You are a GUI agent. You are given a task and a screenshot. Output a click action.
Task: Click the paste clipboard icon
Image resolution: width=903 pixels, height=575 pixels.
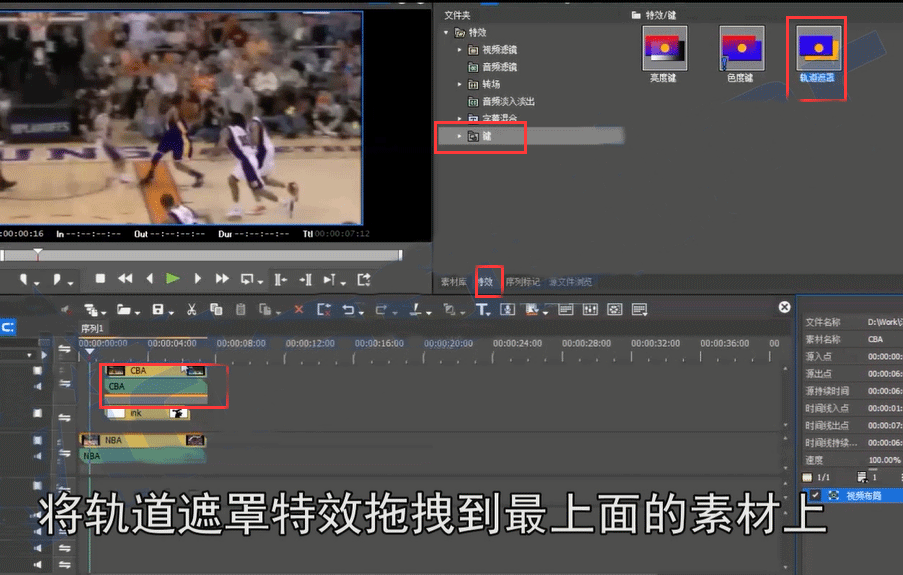pyautogui.click(x=241, y=310)
